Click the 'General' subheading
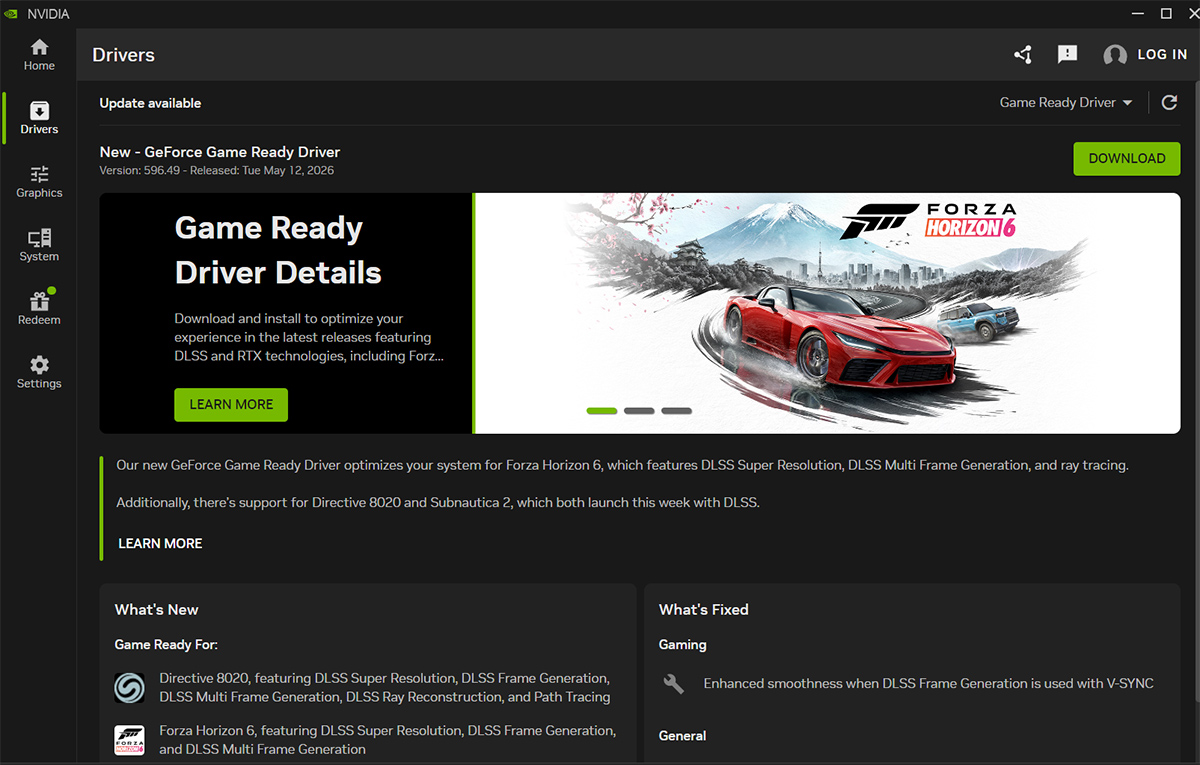 (x=683, y=735)
